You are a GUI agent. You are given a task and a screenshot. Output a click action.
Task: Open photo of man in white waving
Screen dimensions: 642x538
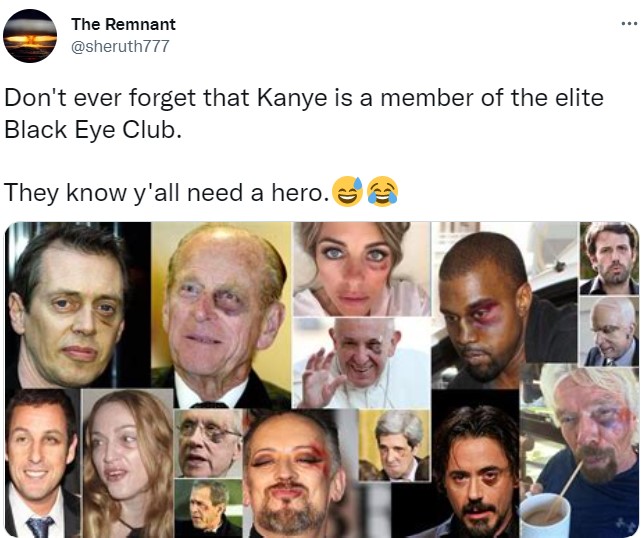pos(362,363)
